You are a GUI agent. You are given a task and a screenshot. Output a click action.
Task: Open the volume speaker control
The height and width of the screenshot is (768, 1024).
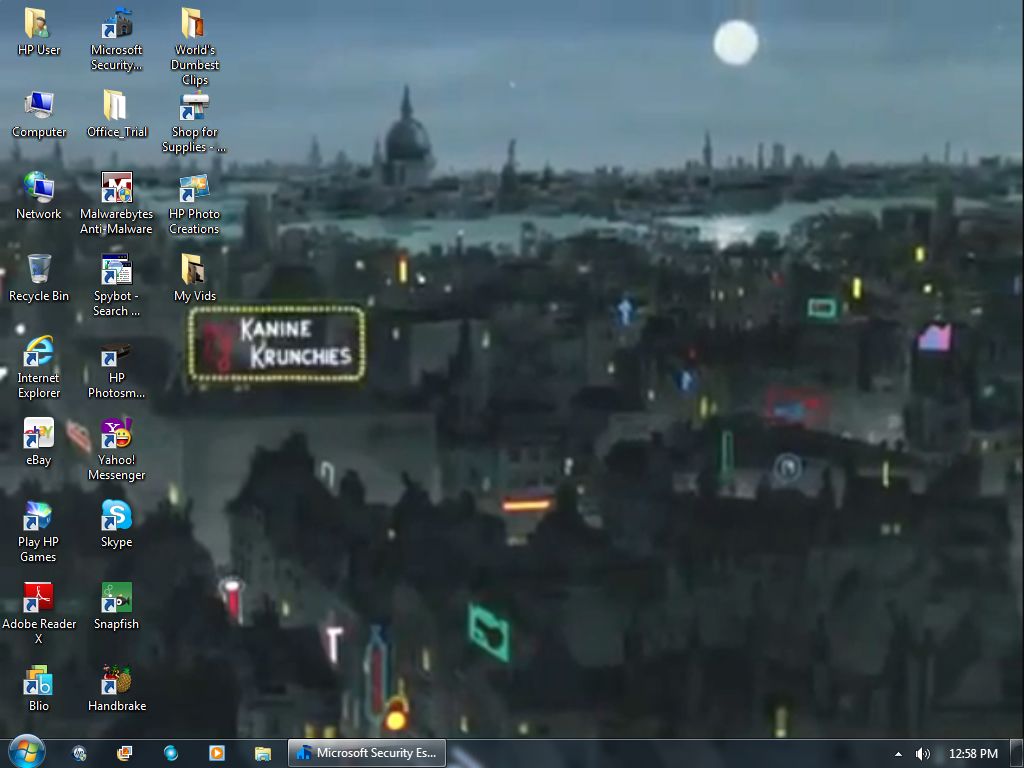(922, 754)
